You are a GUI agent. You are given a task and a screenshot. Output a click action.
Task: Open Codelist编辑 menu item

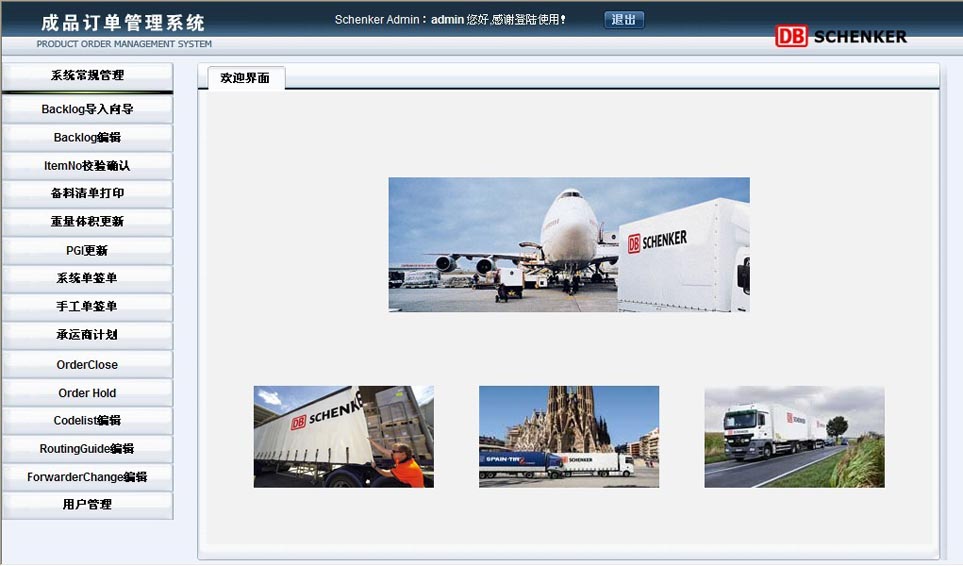[x=87, y=421]
